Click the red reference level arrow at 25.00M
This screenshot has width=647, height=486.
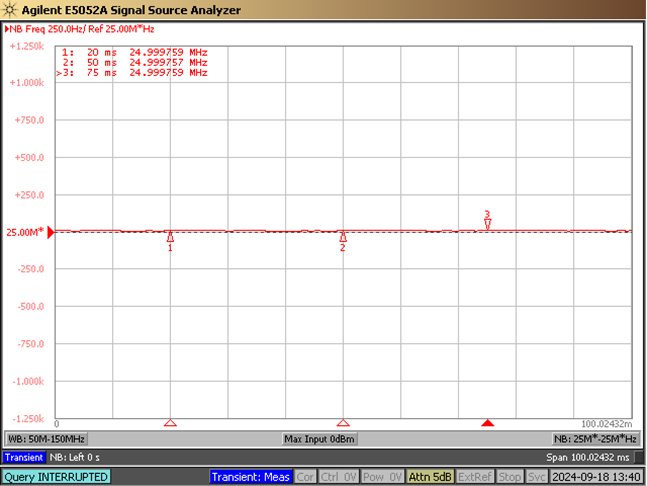pos(51,232)
